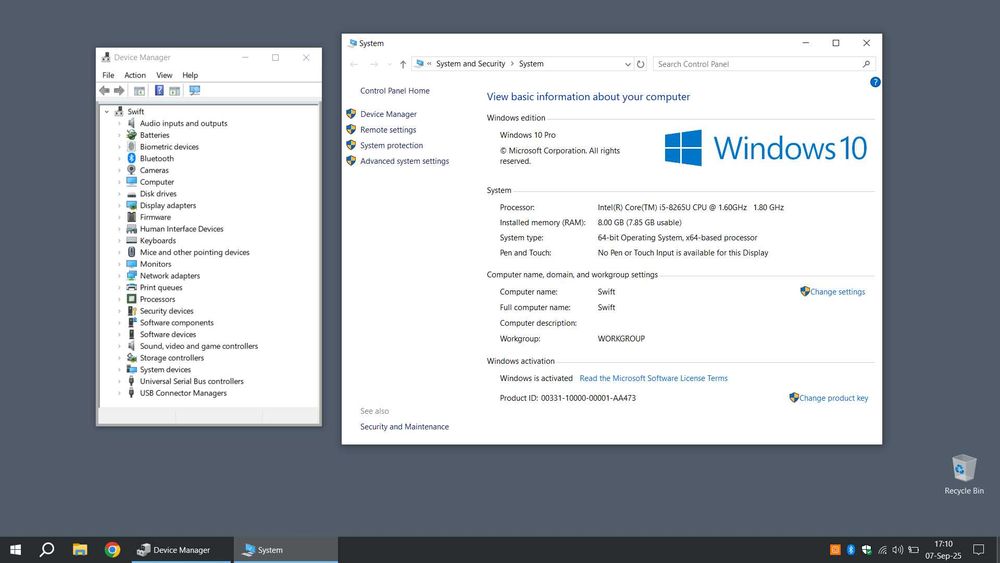Open the Start menu
This screenshot has height=563, width=1000.
pyautogui.click(x=16, y=550)
